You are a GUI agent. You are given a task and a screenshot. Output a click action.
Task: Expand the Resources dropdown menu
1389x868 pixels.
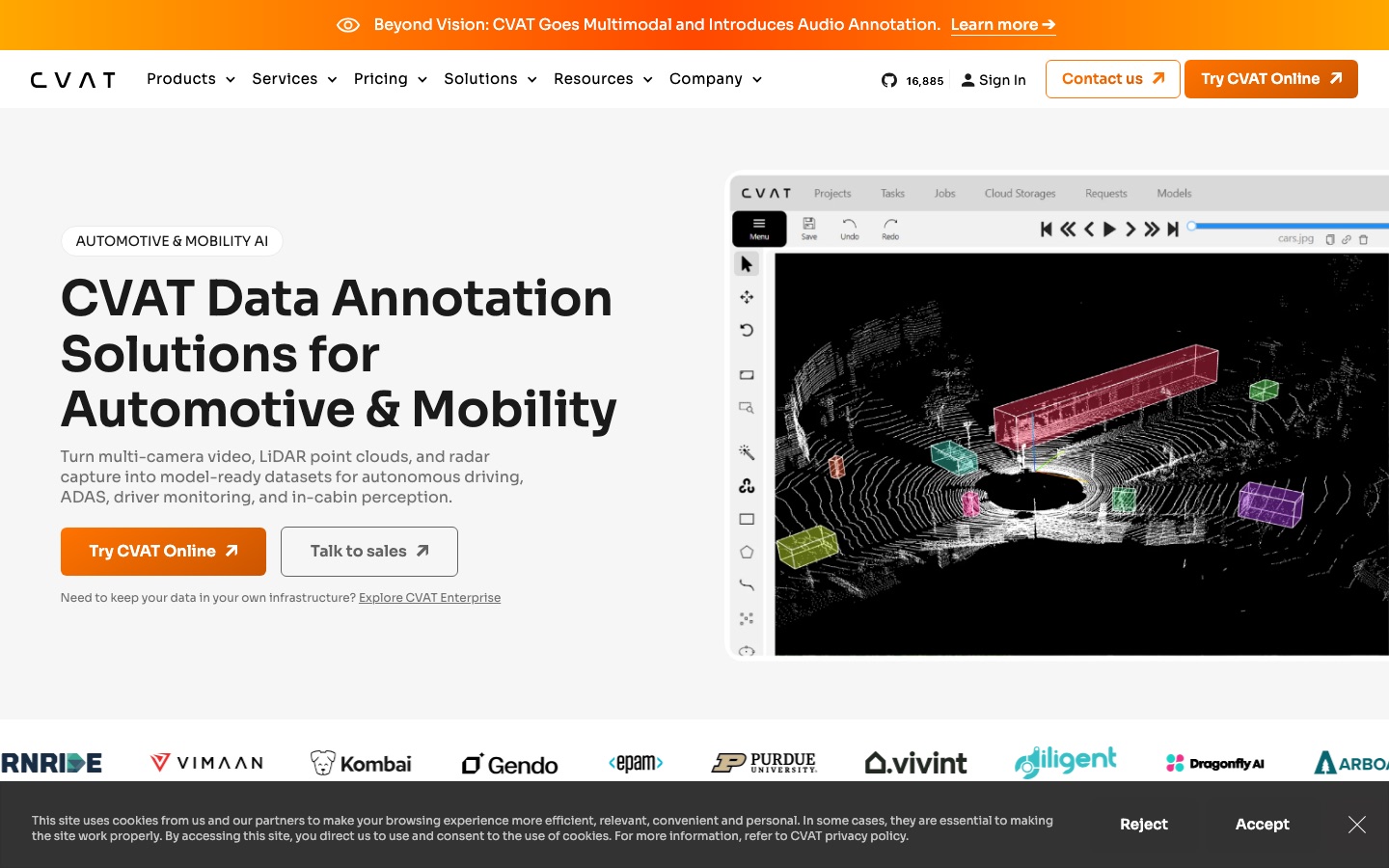603,79
